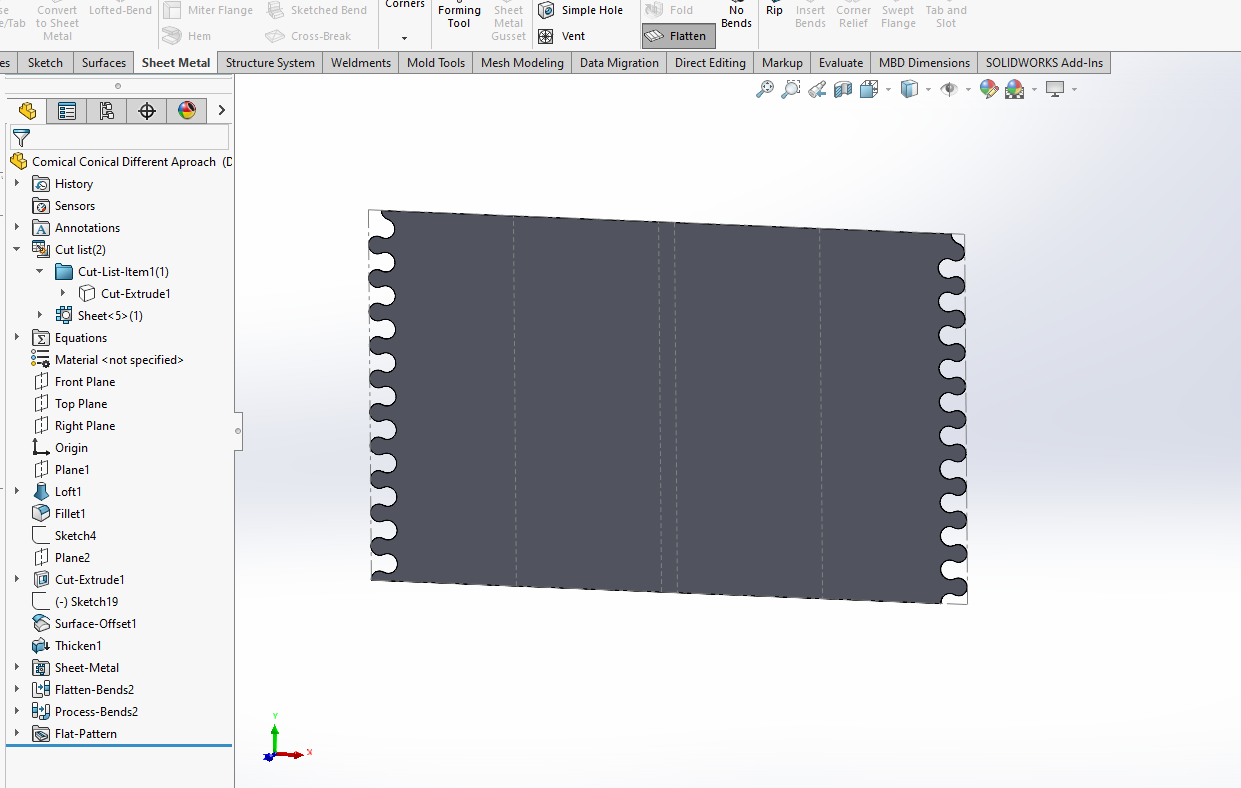Click the Edit Appearance icon

pyautogui.click(x=989, y=89)
